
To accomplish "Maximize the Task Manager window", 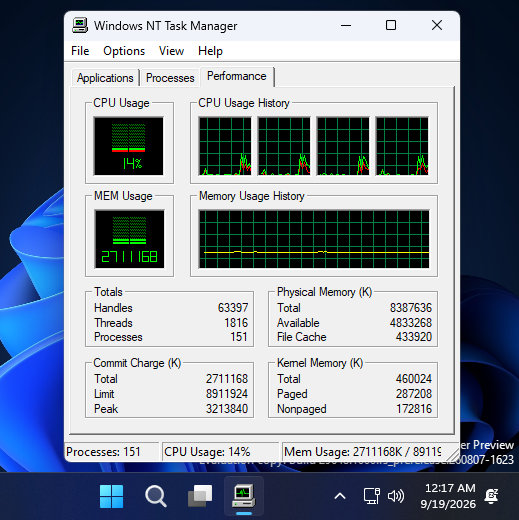I will click(391, 25).
